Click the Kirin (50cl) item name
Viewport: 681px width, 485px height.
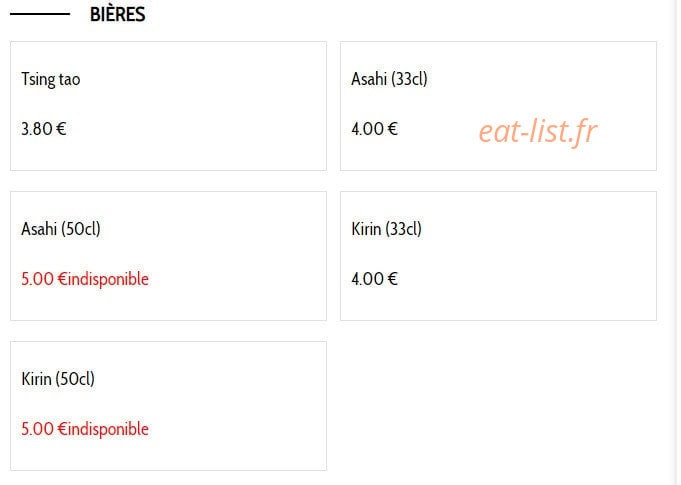point(58,379)
